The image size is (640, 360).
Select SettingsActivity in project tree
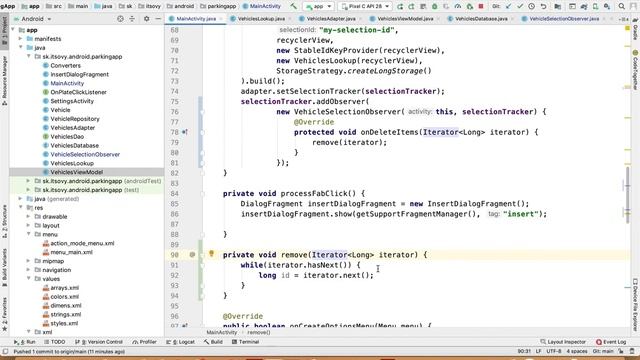coord(72,101)
